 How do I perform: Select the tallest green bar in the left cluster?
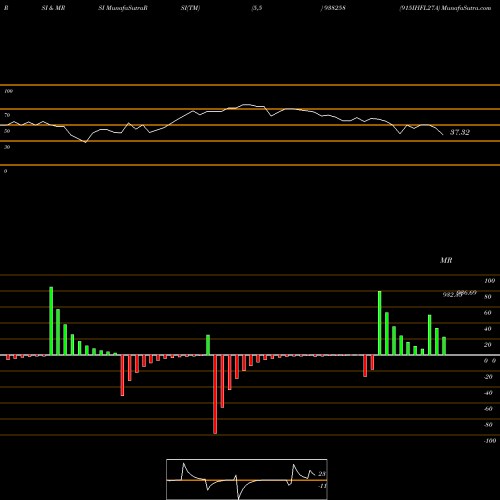tap(51, 321)
